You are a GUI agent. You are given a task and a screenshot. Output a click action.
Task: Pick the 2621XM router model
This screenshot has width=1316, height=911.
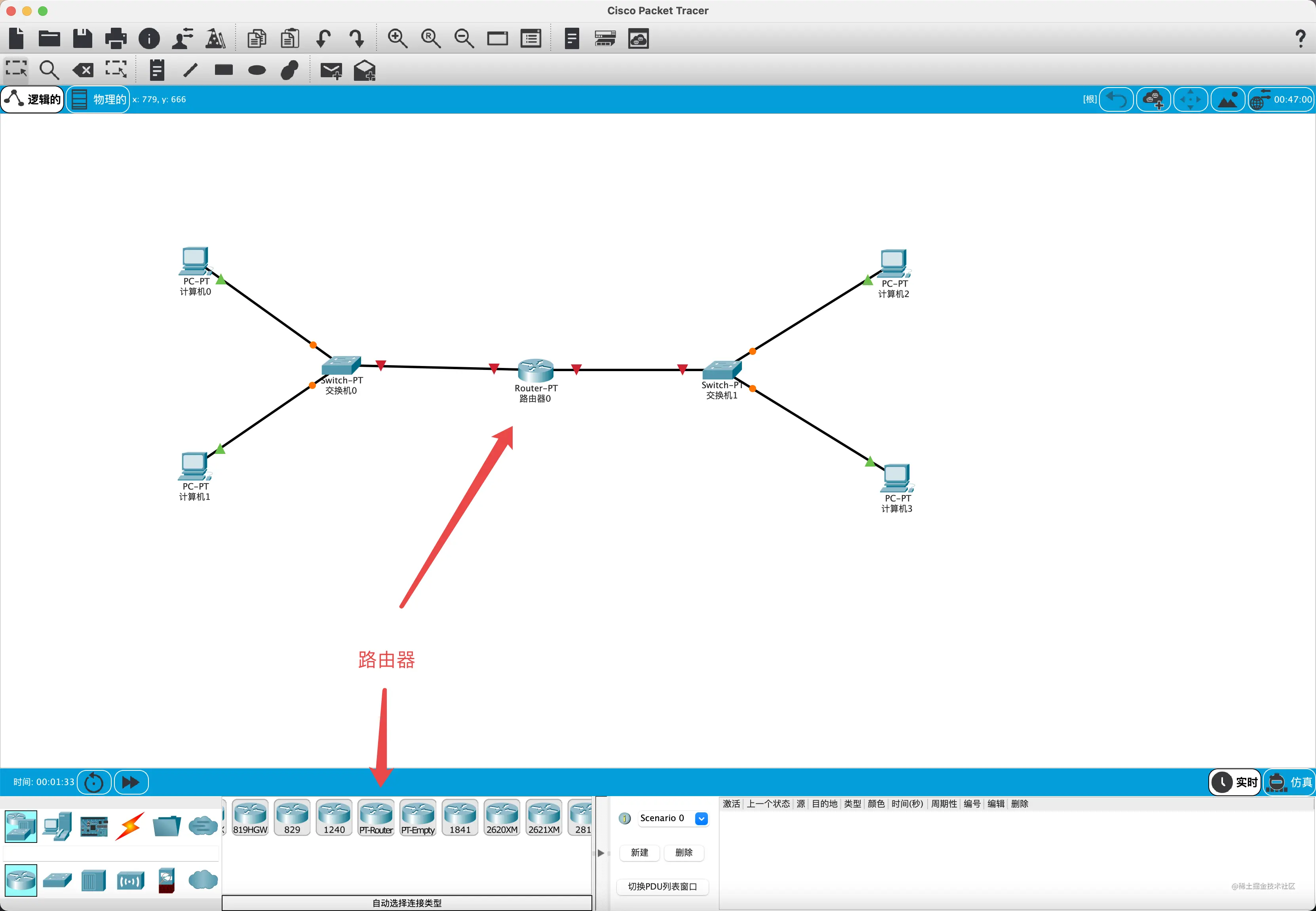[x=544, y=818]
